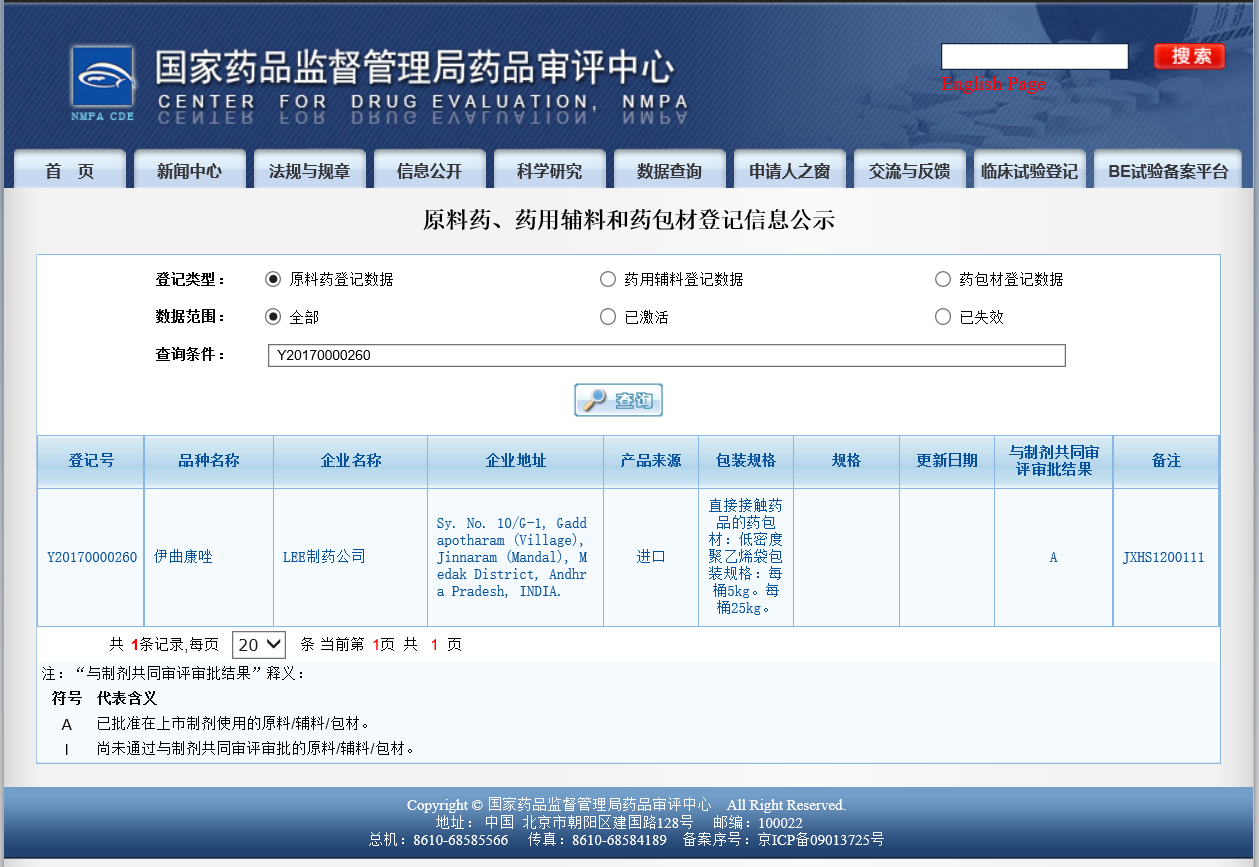
Task: Switch to the 首页 navigation tab
Action: [x=69, y=169]
